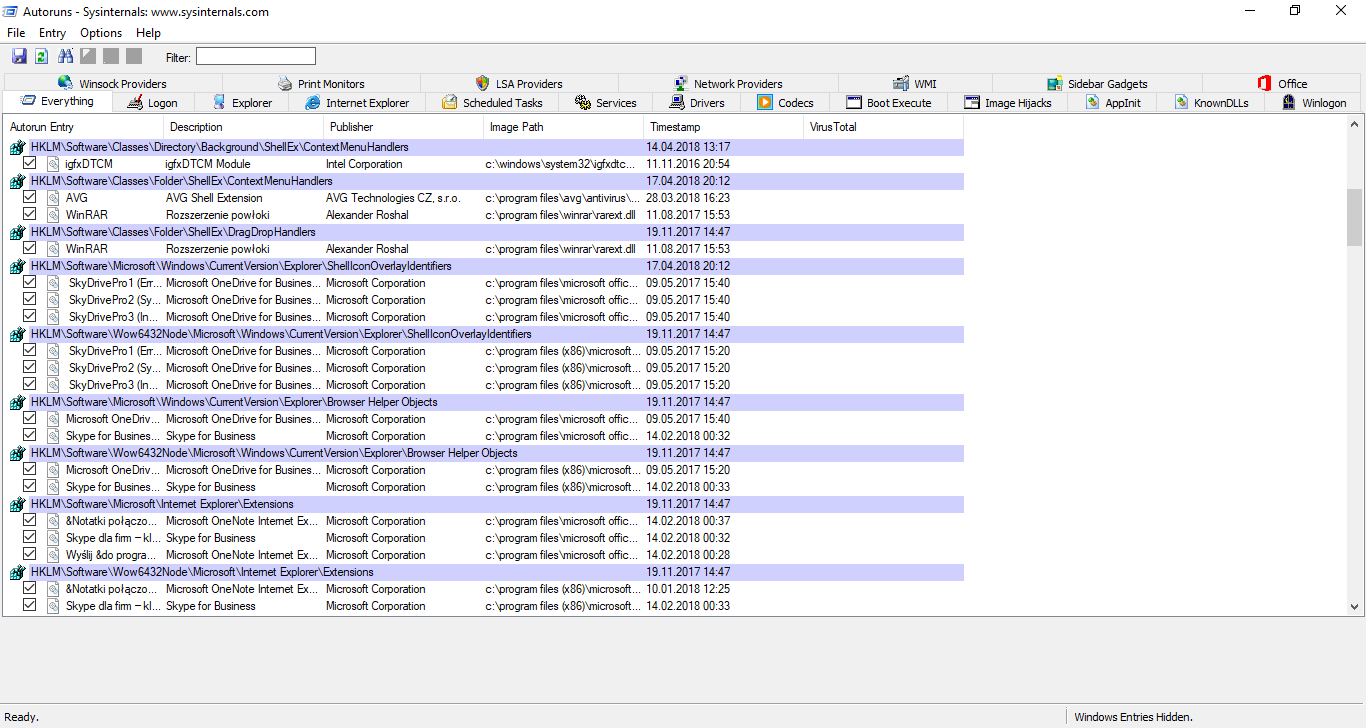Click registry icon of Folder\ShellEx\DragDropHandlers key

point(18,232)
